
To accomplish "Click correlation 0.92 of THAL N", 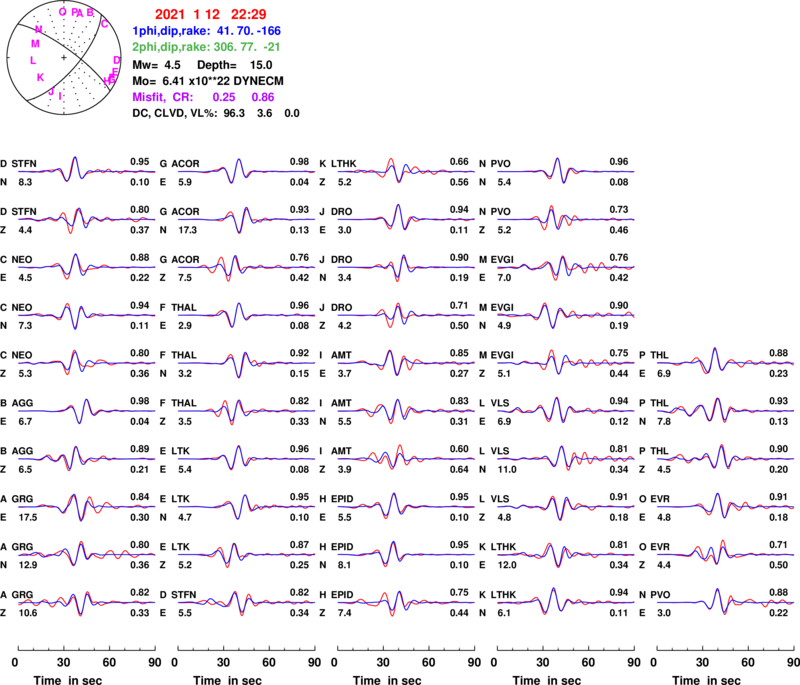I will (x=299, y=353).
